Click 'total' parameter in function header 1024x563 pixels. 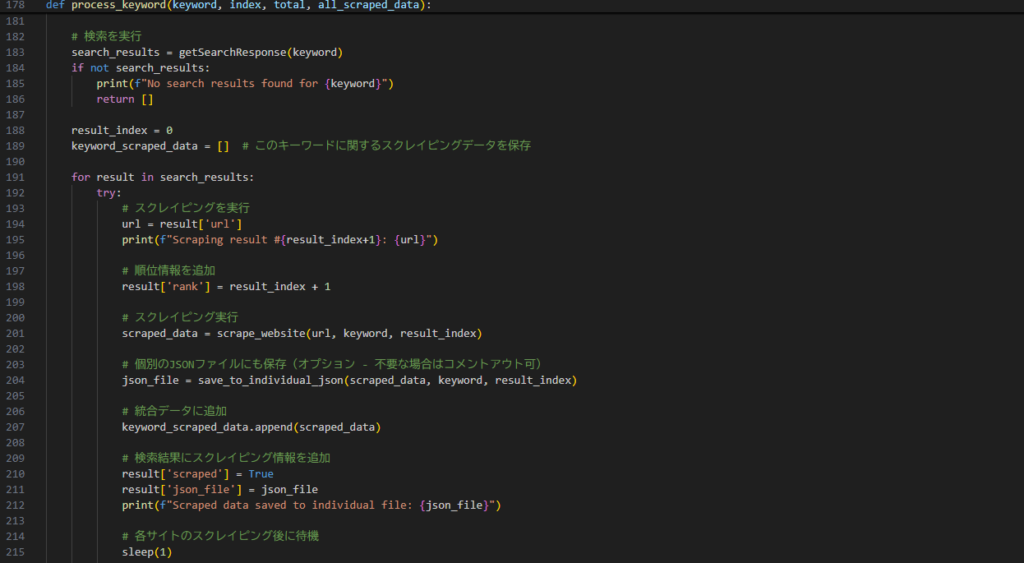click(x=289, y=5)
